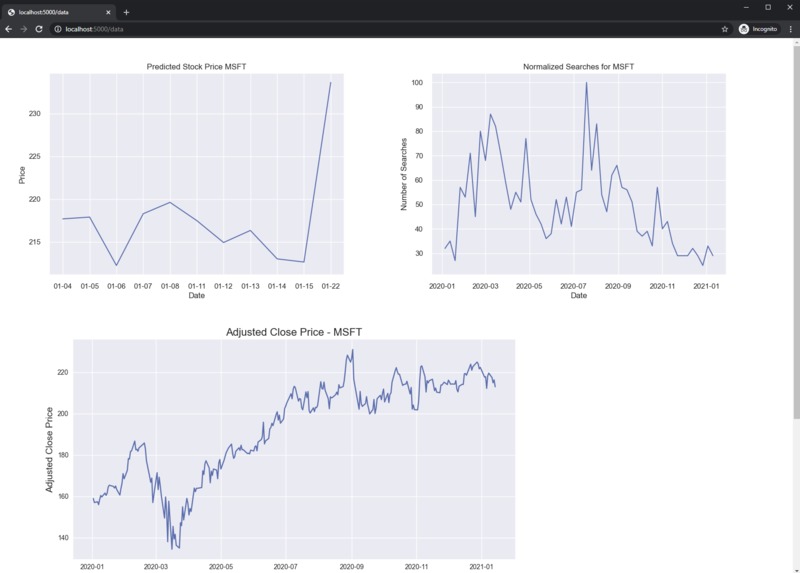Click the 'Number of Searches' axis label
This screenshot has width=800, height=573.
click(404, 174)
